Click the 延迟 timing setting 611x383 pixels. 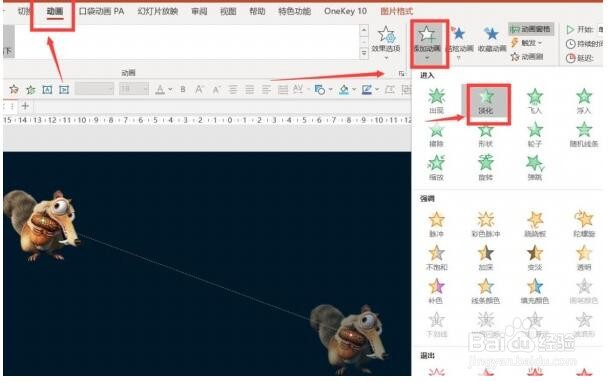580,58
